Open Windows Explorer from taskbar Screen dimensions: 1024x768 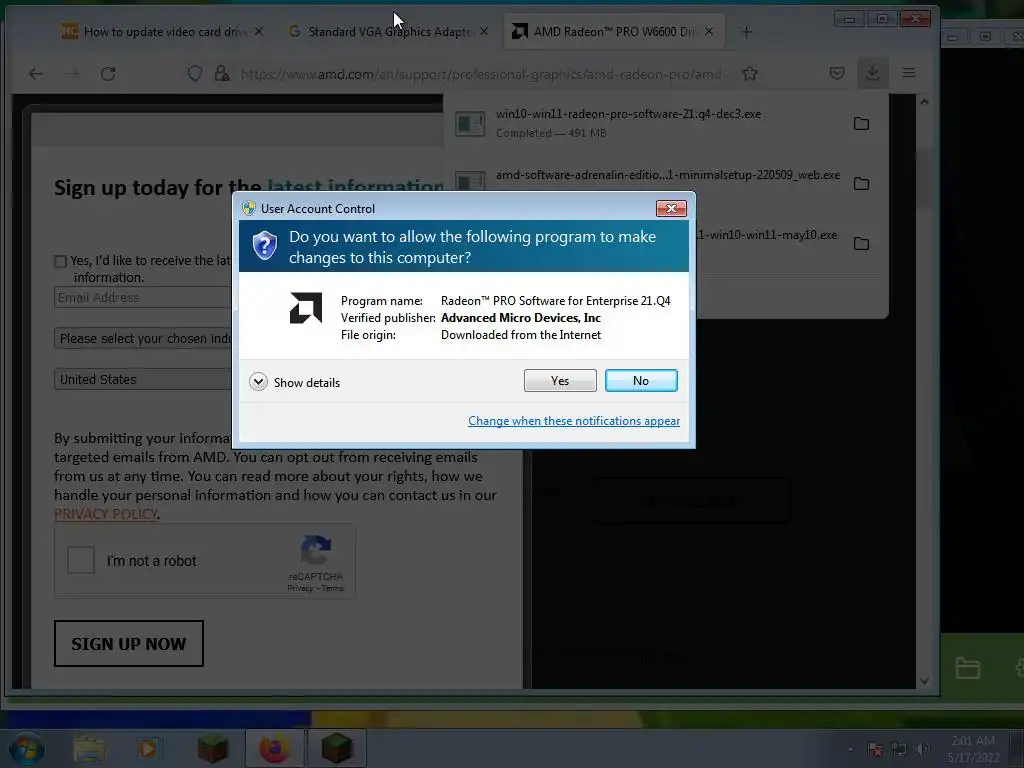click(89, 748)
